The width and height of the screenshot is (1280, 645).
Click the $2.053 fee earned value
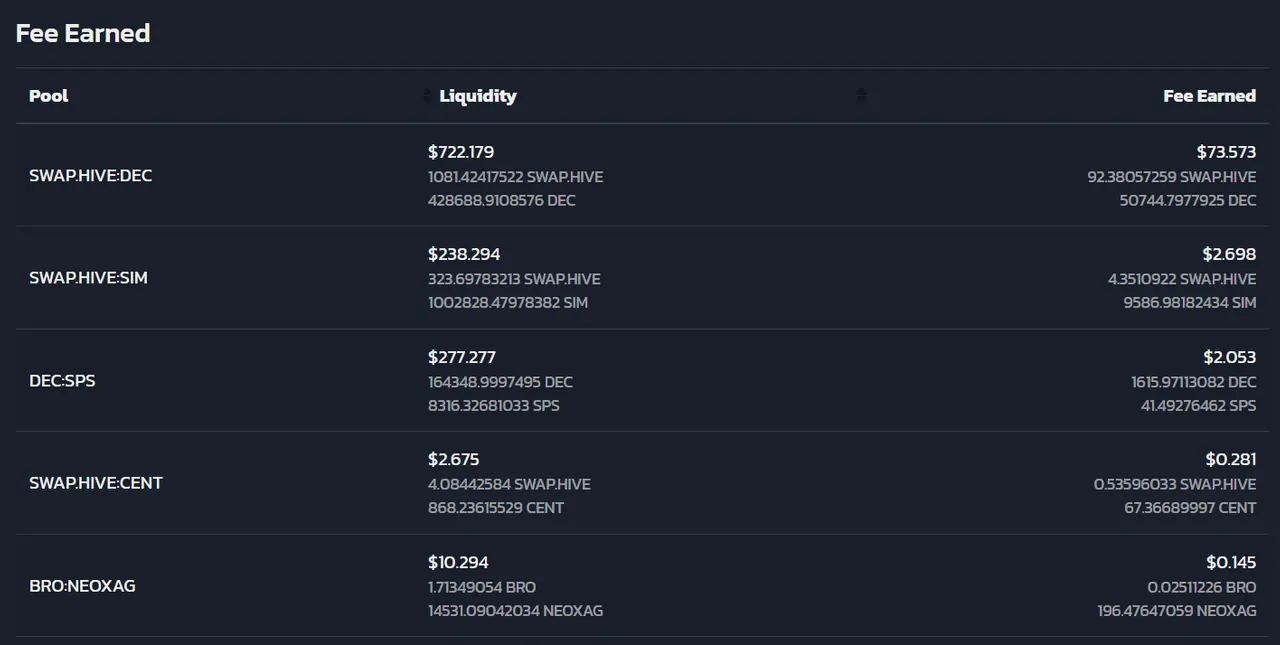1229,357
